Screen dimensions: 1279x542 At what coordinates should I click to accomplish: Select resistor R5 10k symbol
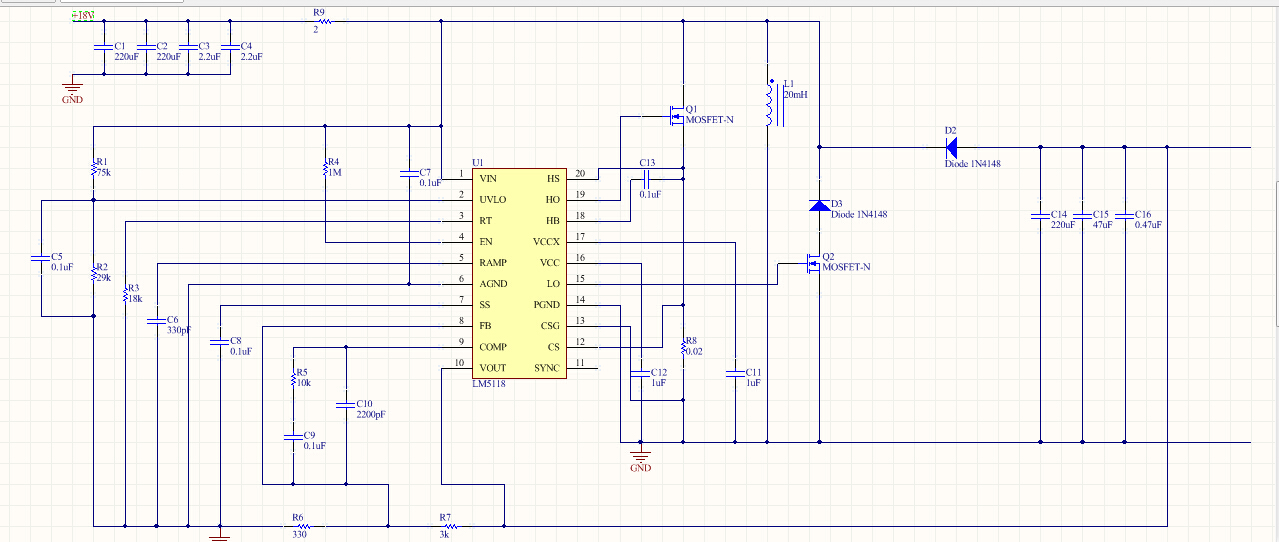pyautogui.click(x=292, y=379)
